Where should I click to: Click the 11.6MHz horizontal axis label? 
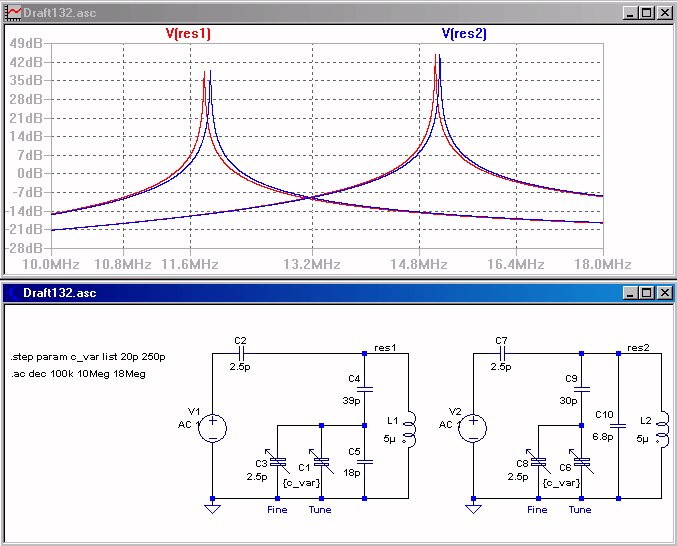[190, 264]
